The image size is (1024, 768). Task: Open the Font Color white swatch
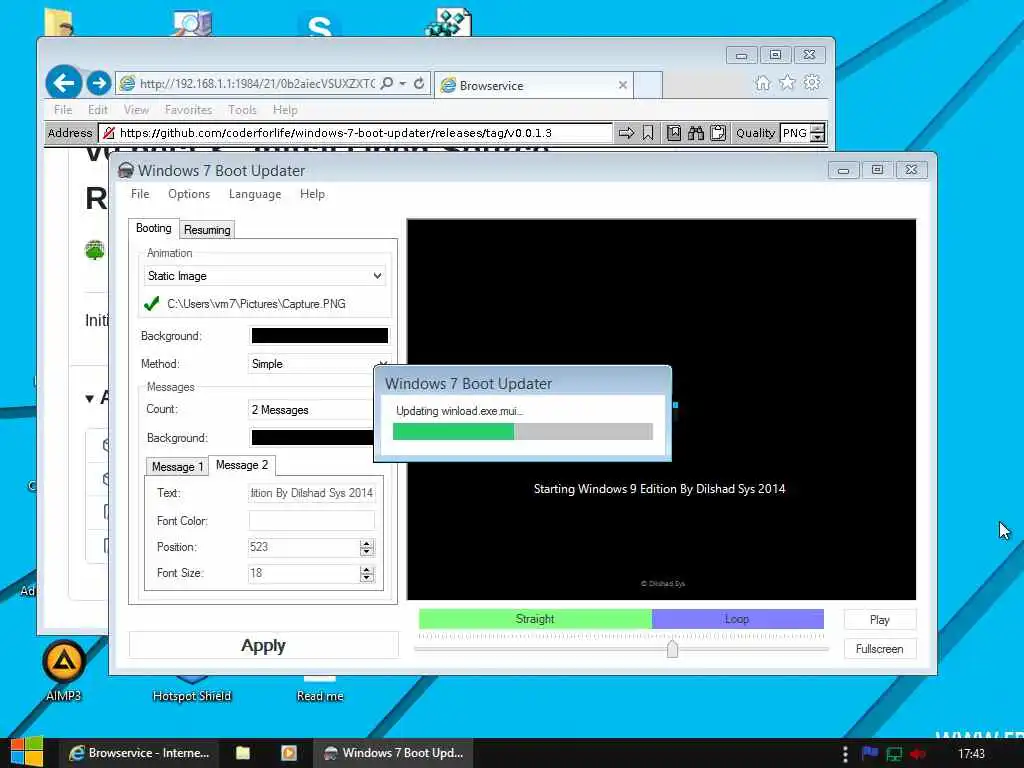tap(312, 520)
